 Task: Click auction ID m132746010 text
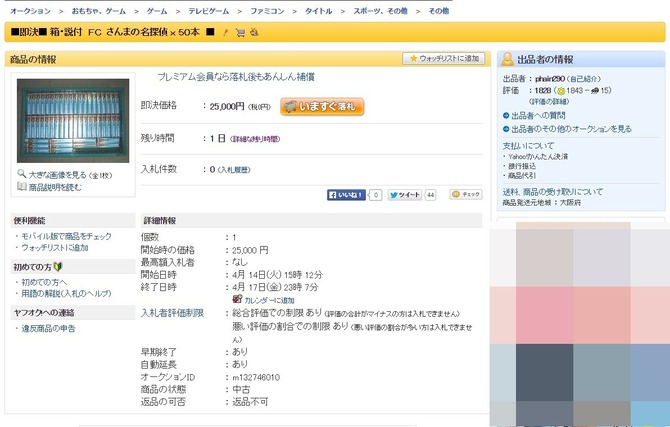coord(256,377)
